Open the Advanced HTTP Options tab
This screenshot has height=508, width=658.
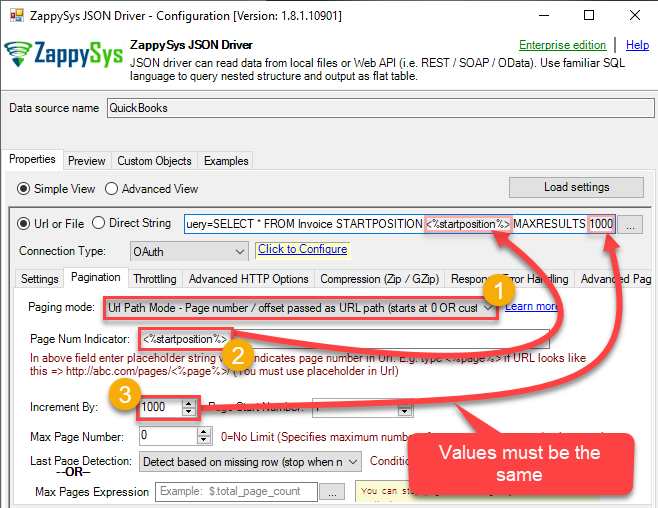(248, 279)
